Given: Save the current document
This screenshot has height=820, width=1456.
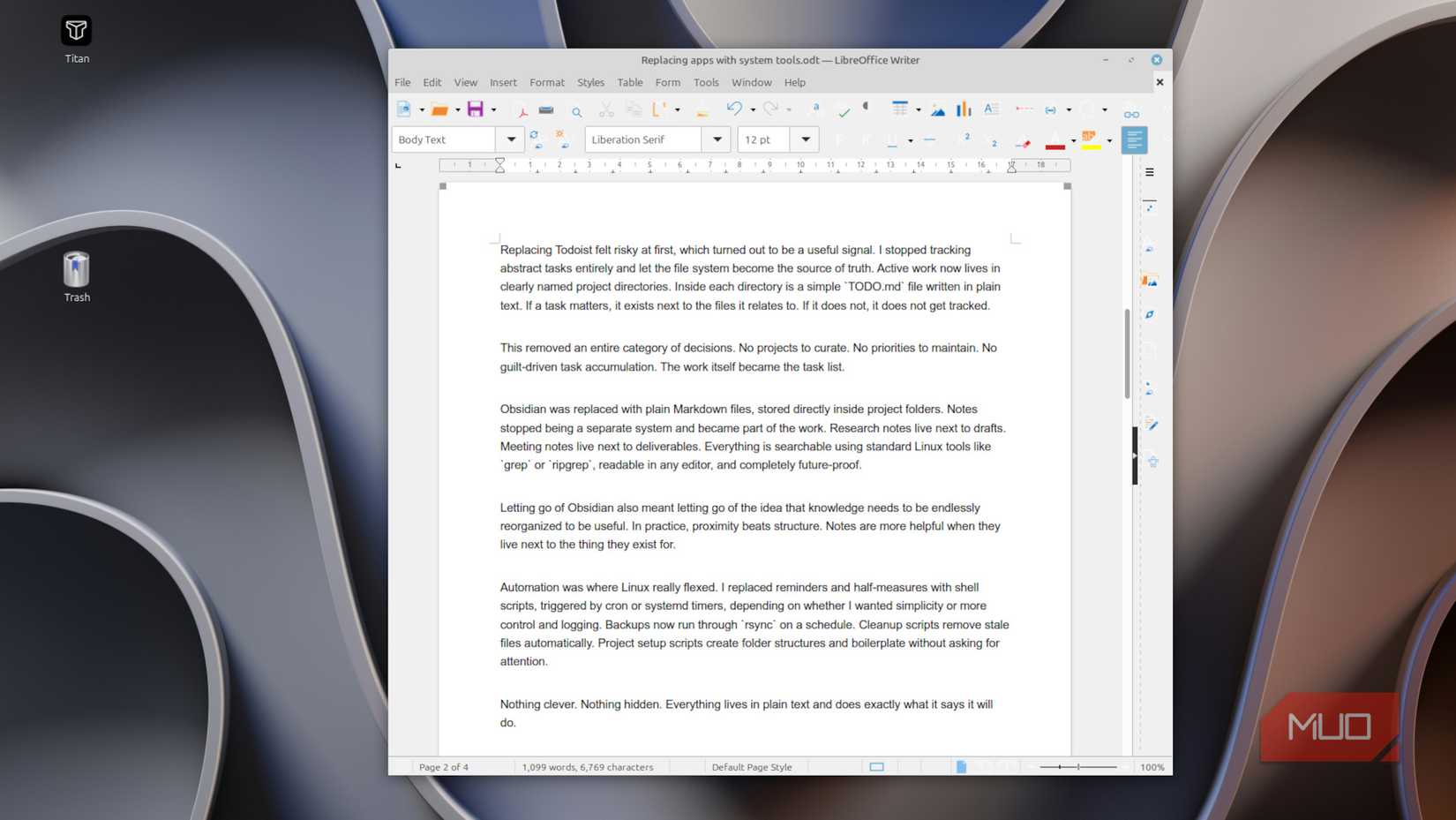Looking at the screenshot, I should click(475, 109).
